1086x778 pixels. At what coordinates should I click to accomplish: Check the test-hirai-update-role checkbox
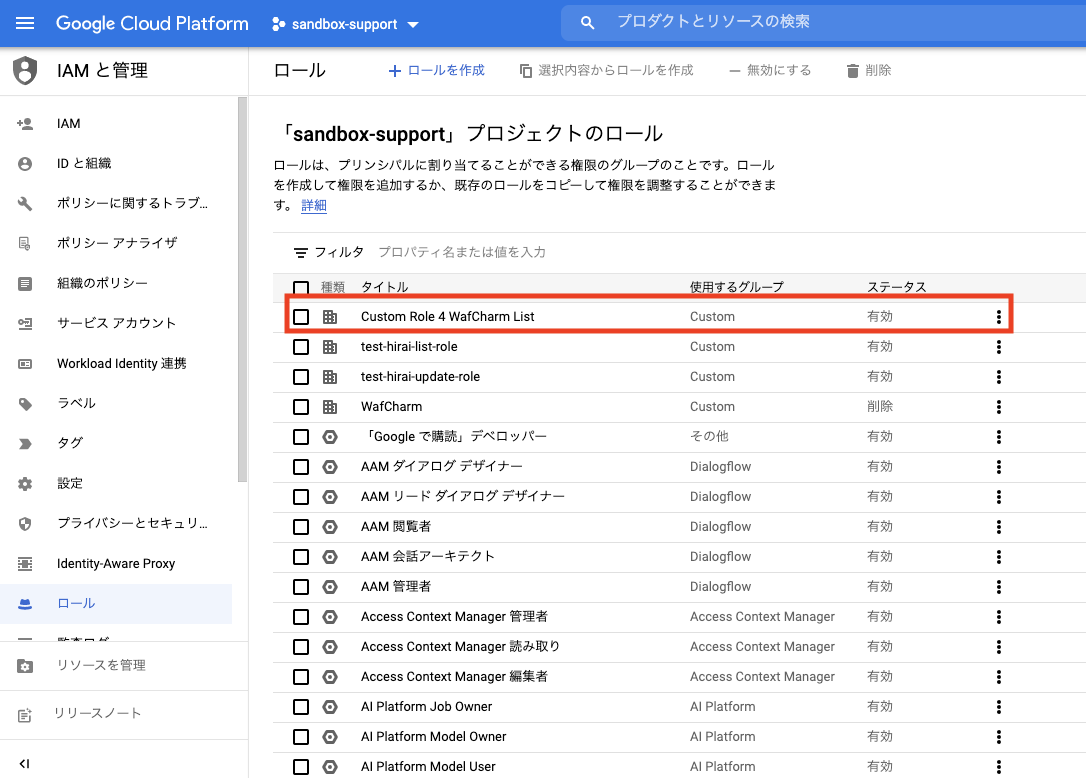coord(301,377)
